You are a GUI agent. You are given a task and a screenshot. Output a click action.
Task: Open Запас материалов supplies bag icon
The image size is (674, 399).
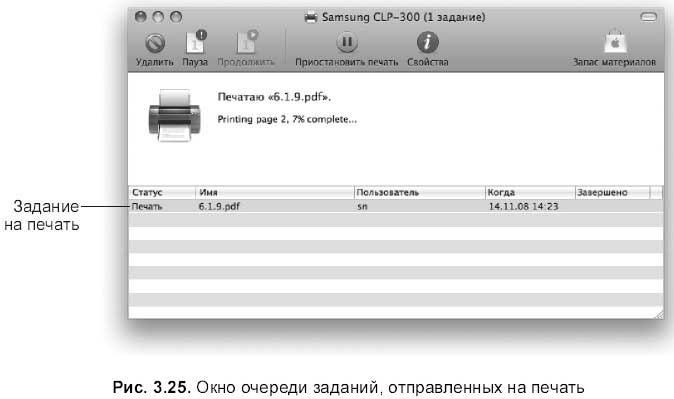click(615, 42)
